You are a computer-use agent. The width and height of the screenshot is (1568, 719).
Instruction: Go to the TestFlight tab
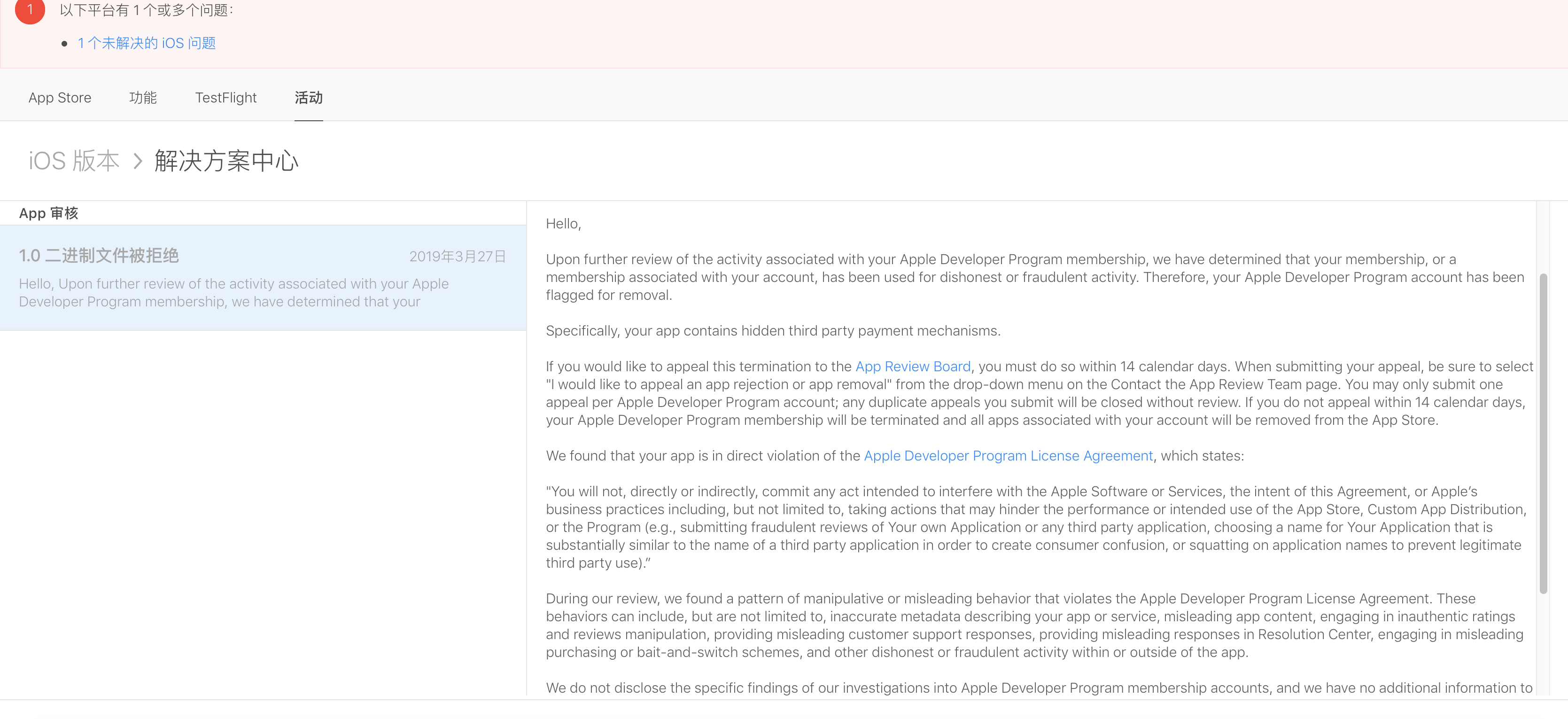[226, 97]
